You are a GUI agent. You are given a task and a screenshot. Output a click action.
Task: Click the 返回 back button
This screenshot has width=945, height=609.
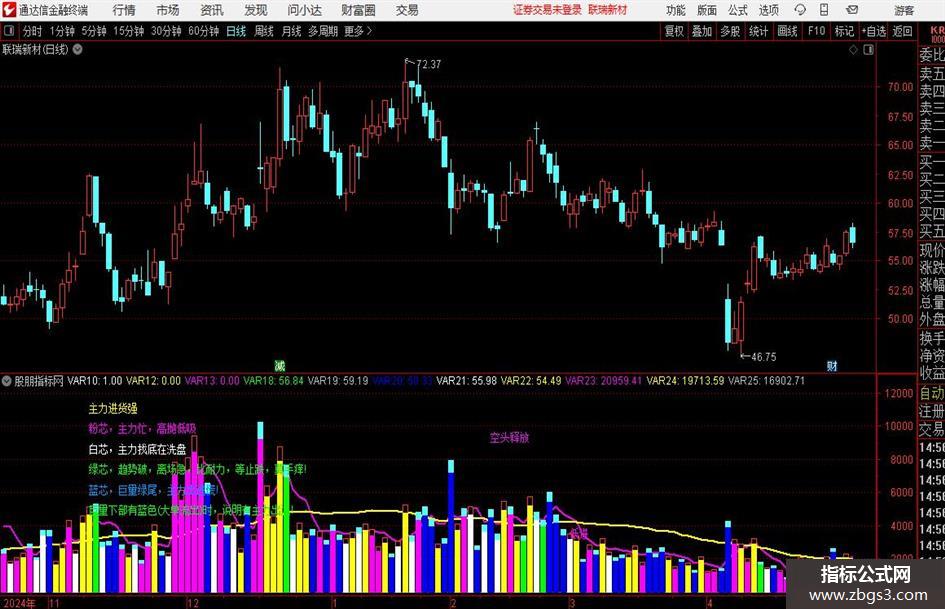902,31
